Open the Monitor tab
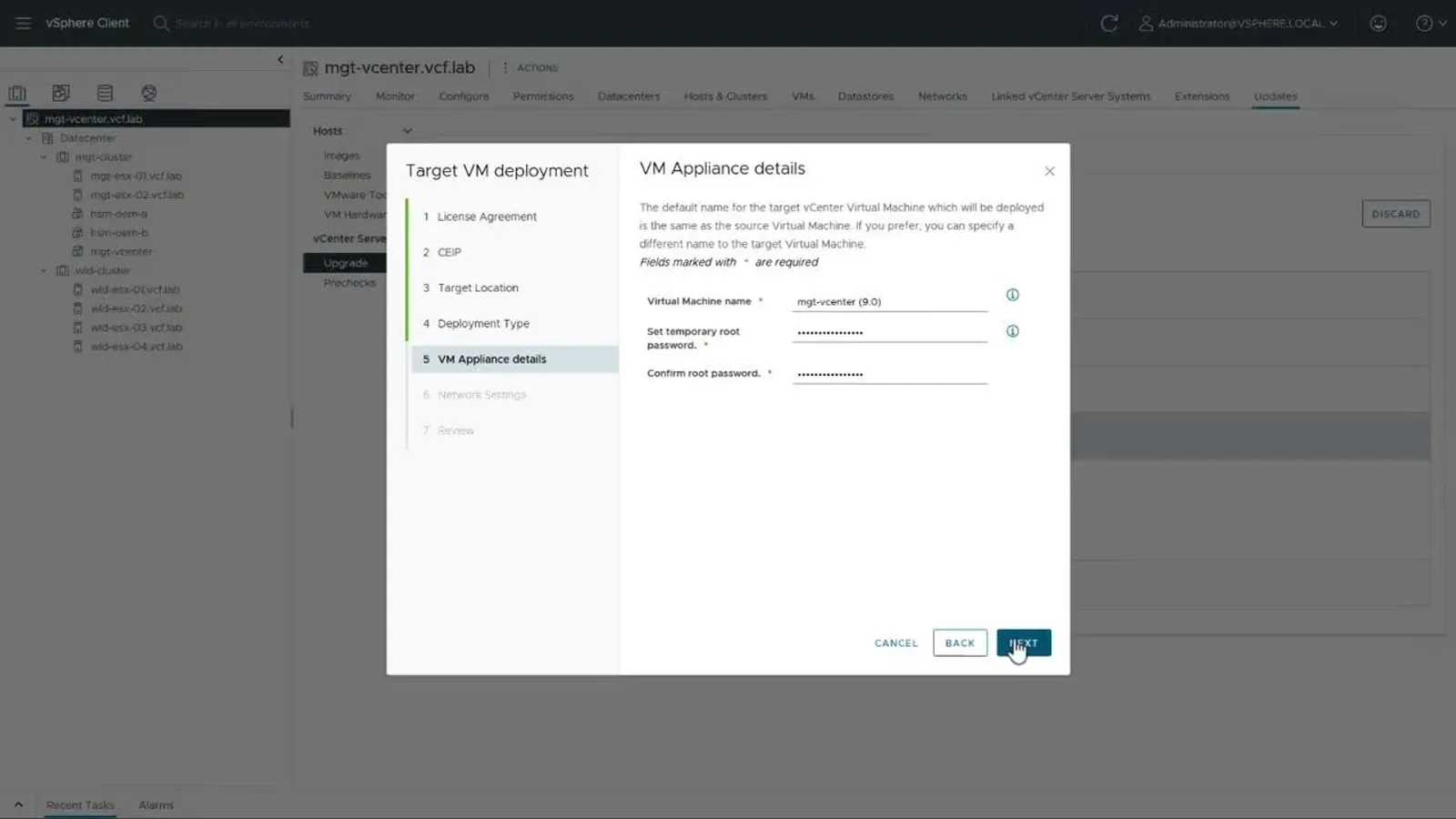This screenshot has width=1456, height=819. pyautogui.click(x=395, y=96)
